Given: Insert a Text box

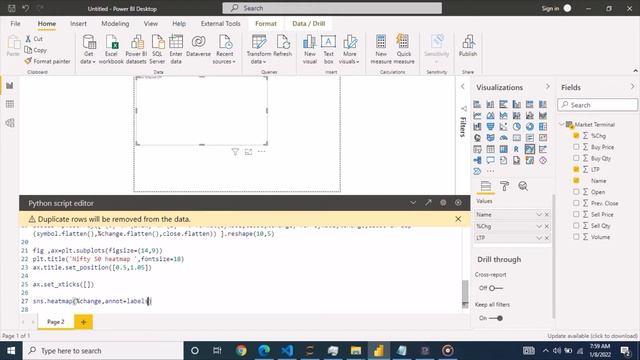Looking at the screenshot, I should click(x=329, y=49).
